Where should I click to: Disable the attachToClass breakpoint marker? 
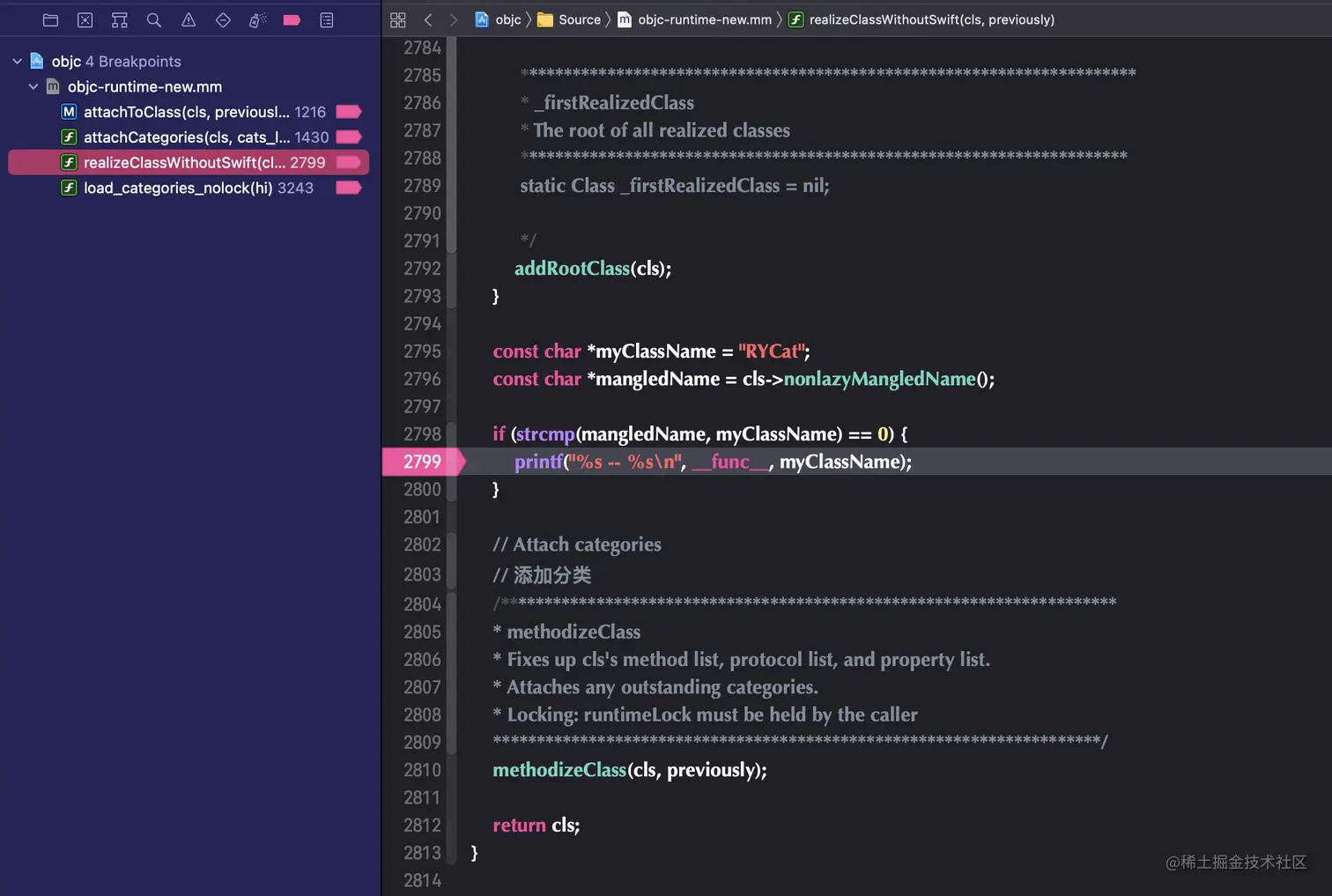[349, 112]
